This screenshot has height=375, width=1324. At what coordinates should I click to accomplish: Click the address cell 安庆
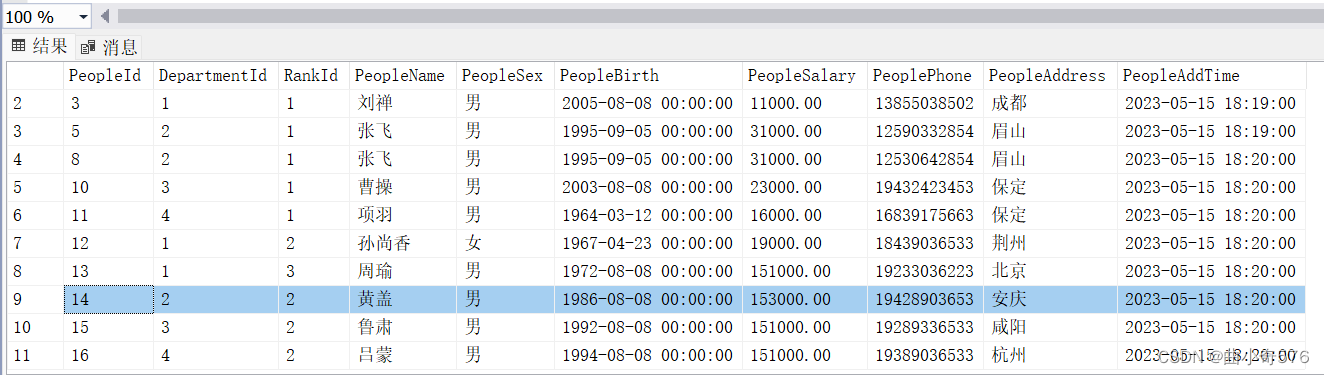(1050, 299)
